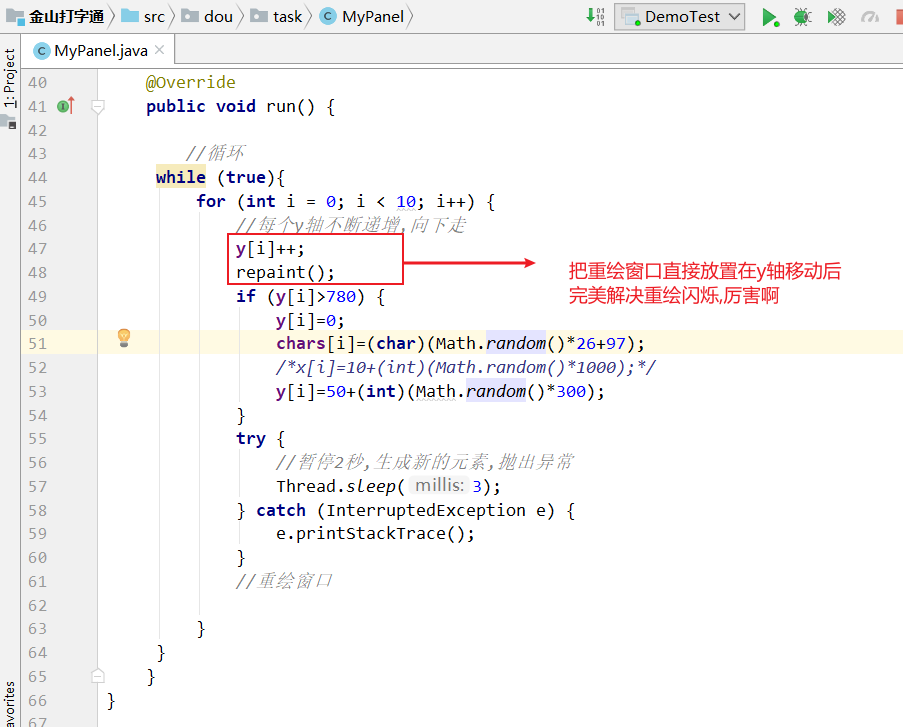Click the @Override annotation
This screenshot has width=903, height=727.
pyautogui.click(x=191, y=82)
